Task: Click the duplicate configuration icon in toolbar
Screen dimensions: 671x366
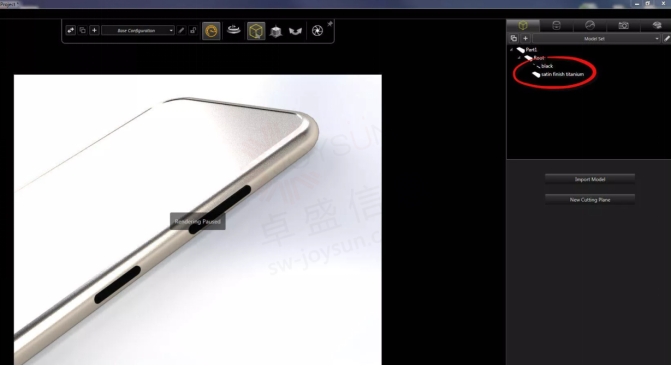Action: (83, 30)
